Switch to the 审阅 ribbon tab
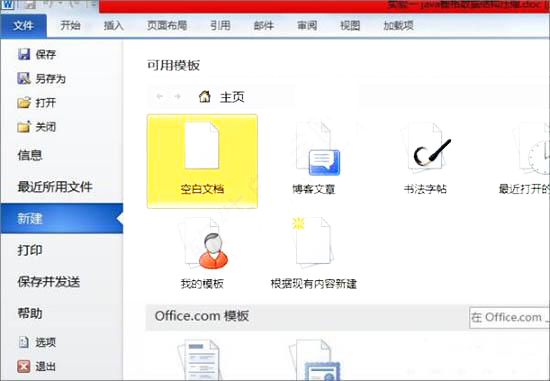Viewport: 550px width, 381px height. click(x=307, y=26)
